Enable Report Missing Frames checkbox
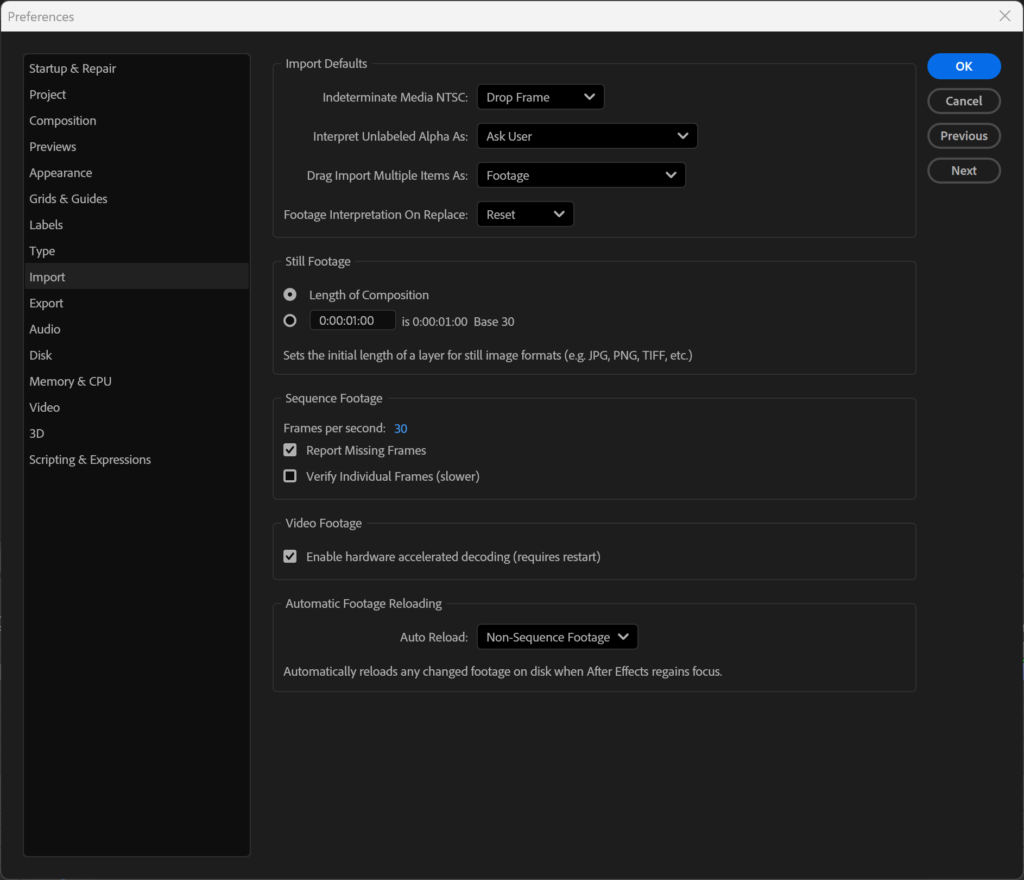1024x880 pixels. pos(290,450)
